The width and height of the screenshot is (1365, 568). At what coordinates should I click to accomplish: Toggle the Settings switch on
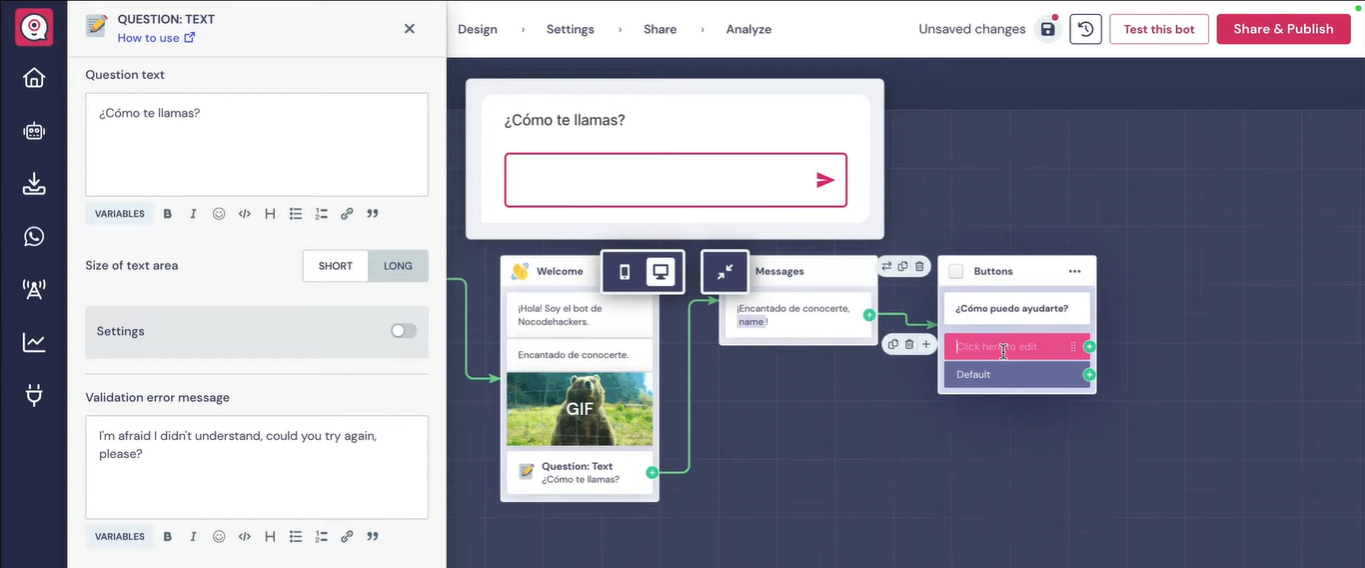[x=404, y=331]
